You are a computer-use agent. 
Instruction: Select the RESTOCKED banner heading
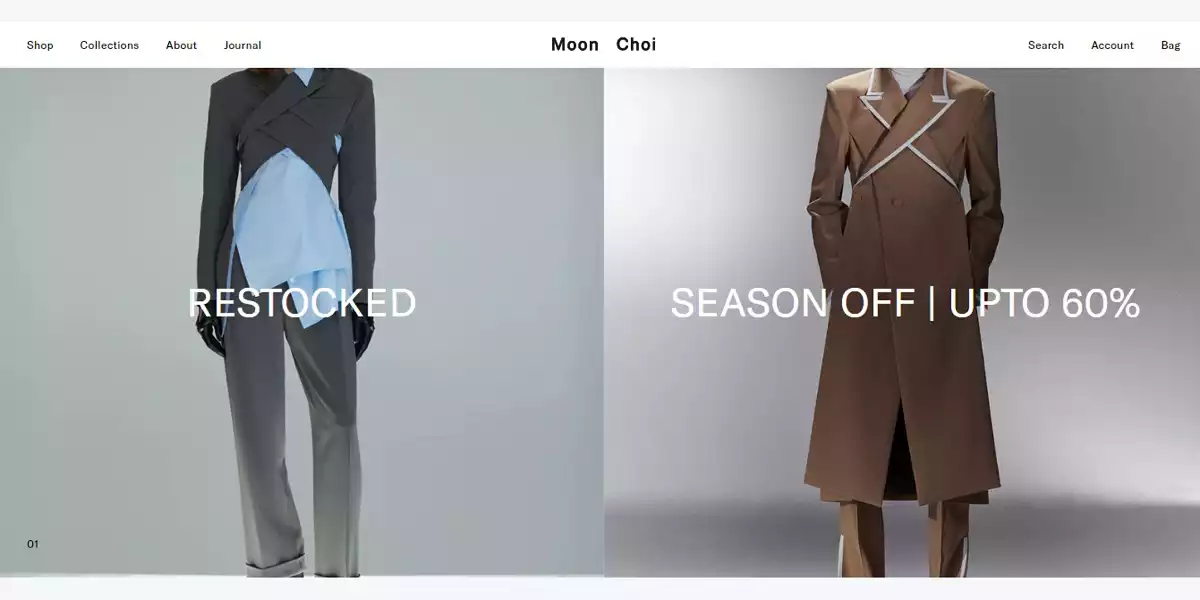302,303
